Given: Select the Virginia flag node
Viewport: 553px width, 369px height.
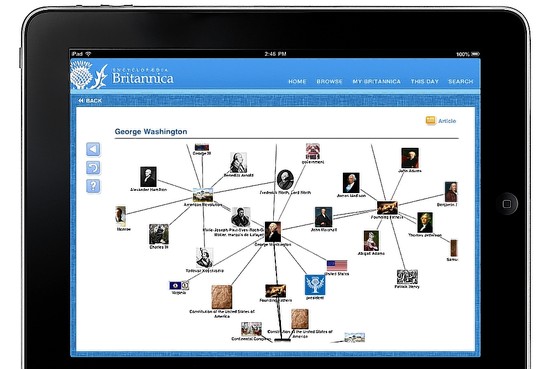Looking at the screenshot, I should pos(179,285).
